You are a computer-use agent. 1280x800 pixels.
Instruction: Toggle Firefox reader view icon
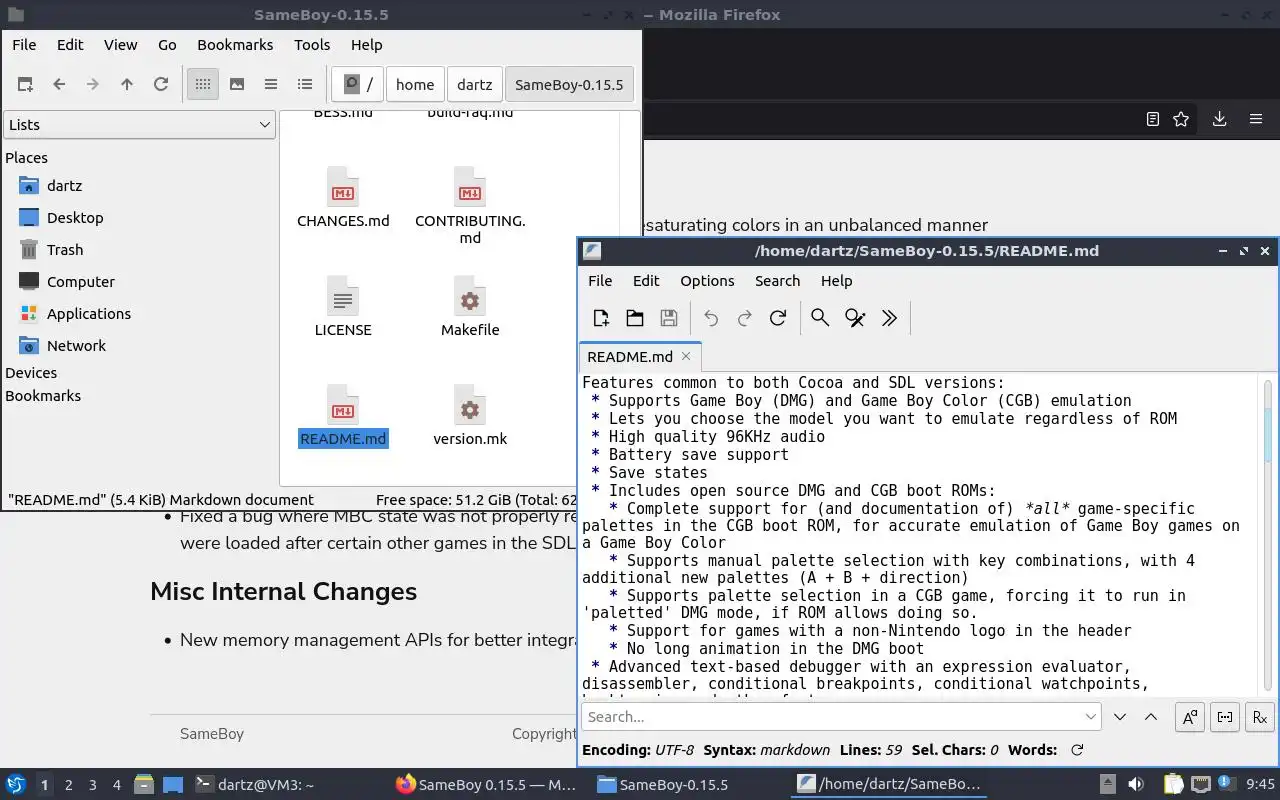pos(1153,119)
